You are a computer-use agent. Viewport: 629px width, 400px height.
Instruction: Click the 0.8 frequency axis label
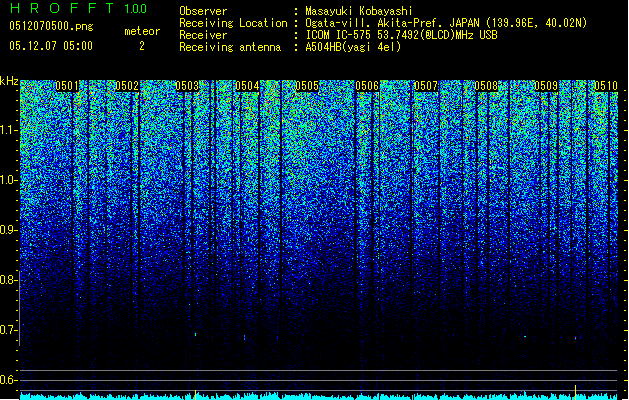[9, 280]
